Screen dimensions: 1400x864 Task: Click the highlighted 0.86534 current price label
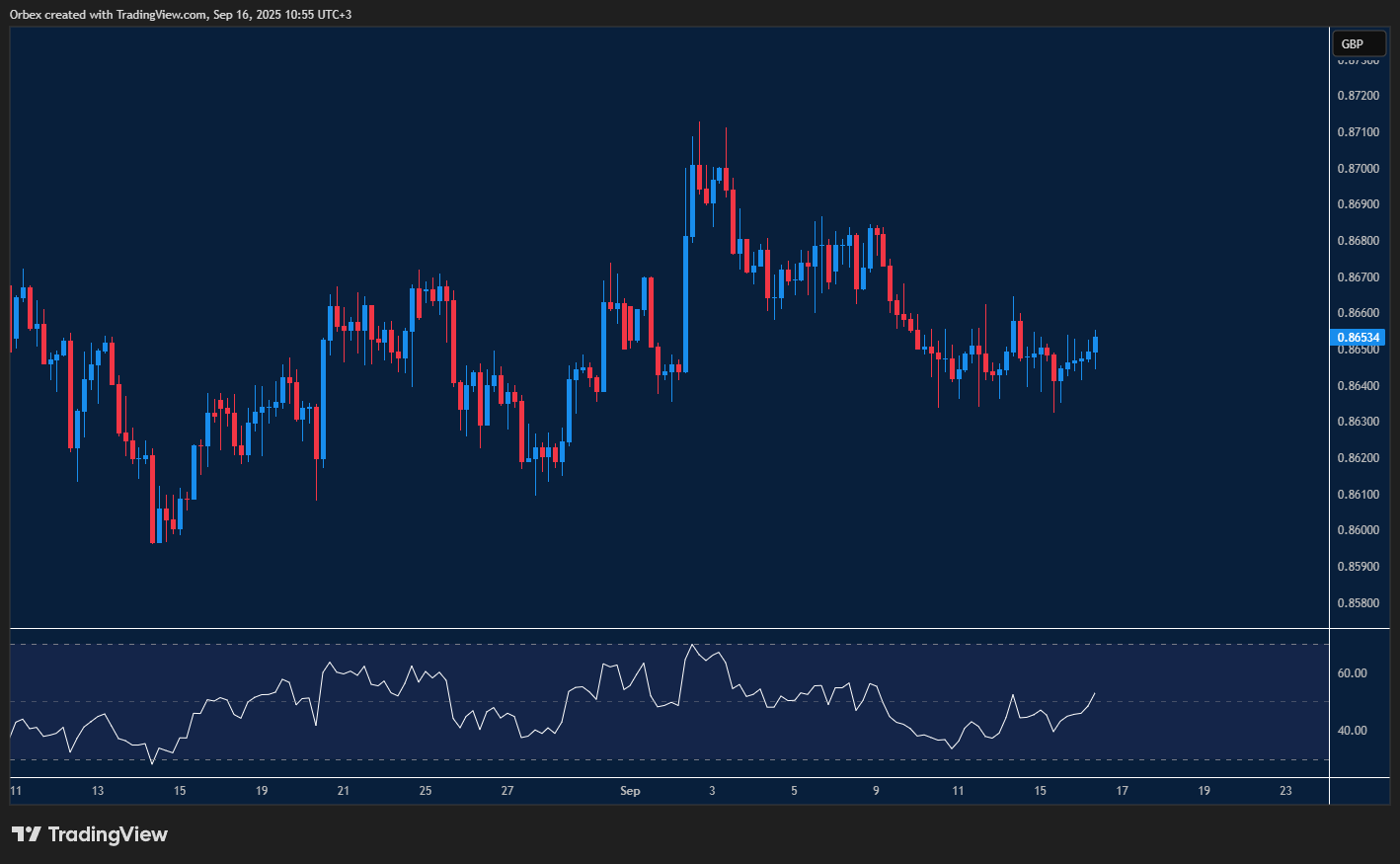click(1359, 338)
